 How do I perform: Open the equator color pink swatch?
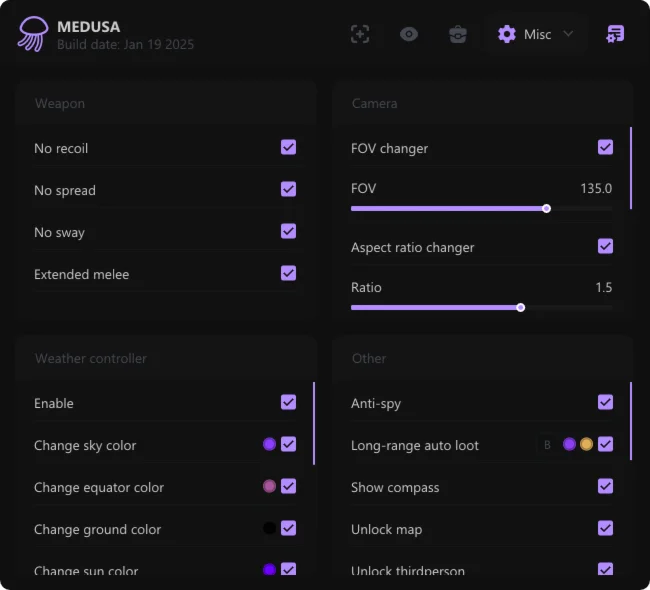click(269, 487)
